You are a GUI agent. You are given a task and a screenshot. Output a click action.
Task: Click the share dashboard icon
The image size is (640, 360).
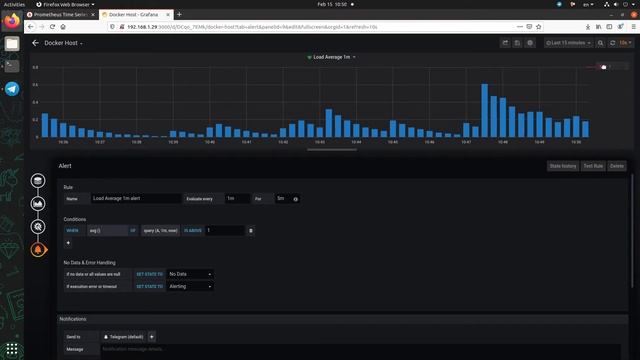tap(505, 43)
